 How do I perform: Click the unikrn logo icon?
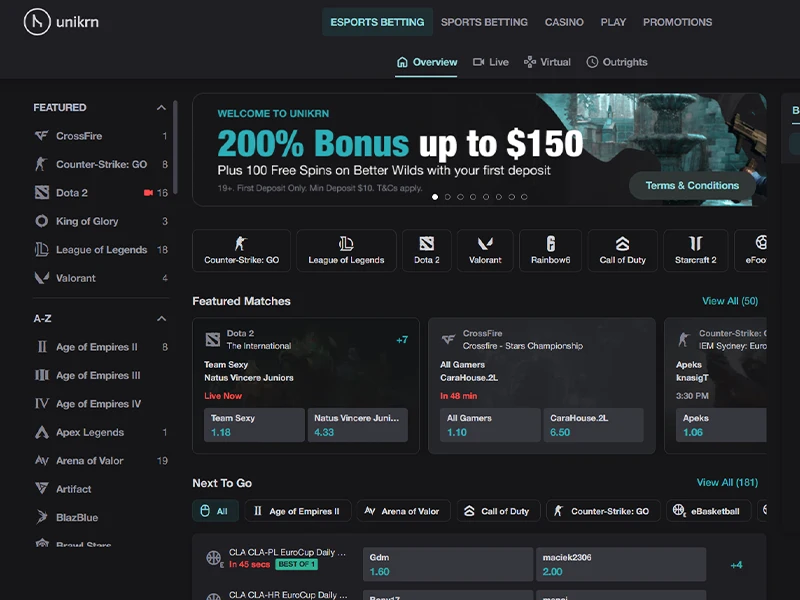37,22
